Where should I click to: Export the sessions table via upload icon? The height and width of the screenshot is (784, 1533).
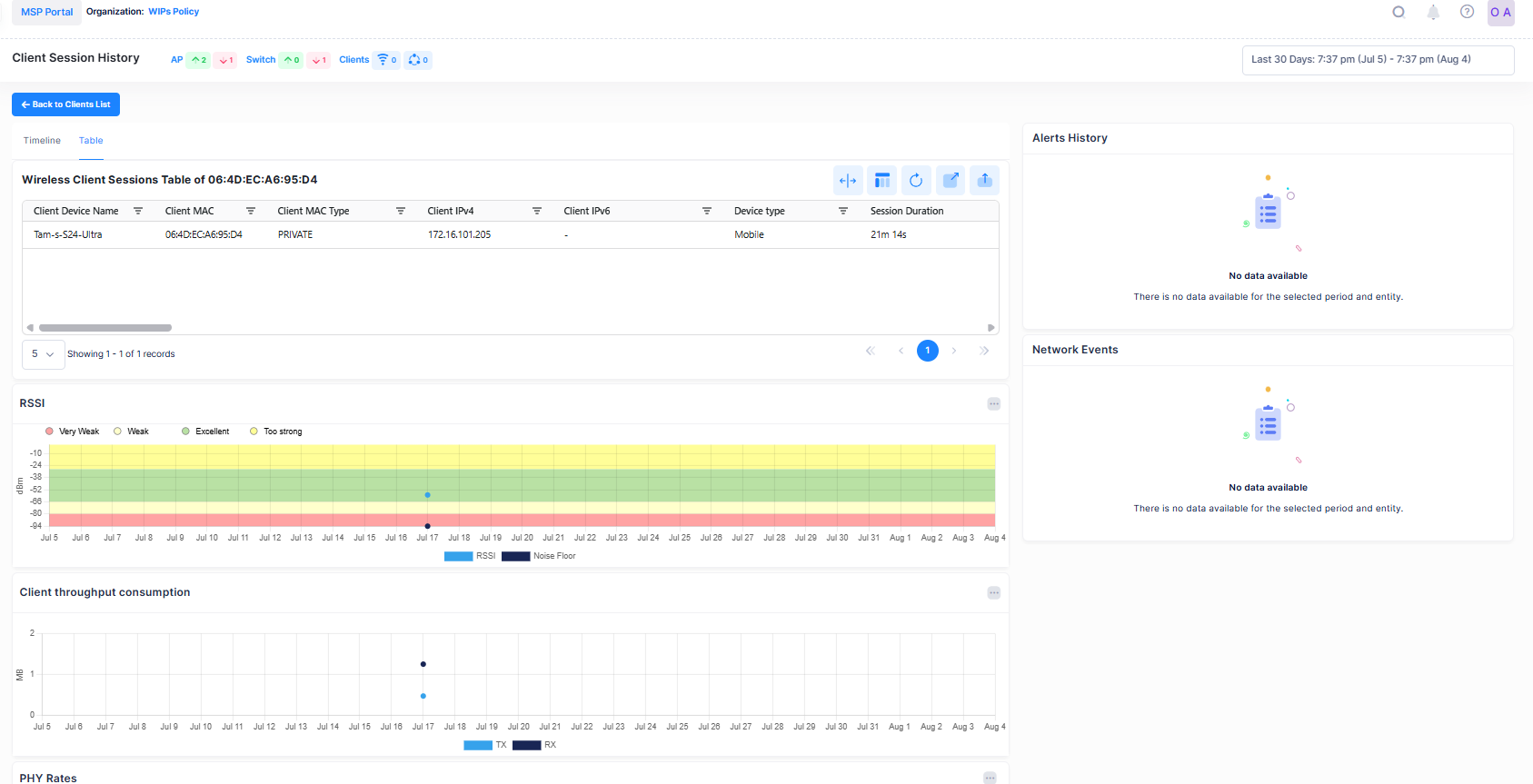coord(984,181)
